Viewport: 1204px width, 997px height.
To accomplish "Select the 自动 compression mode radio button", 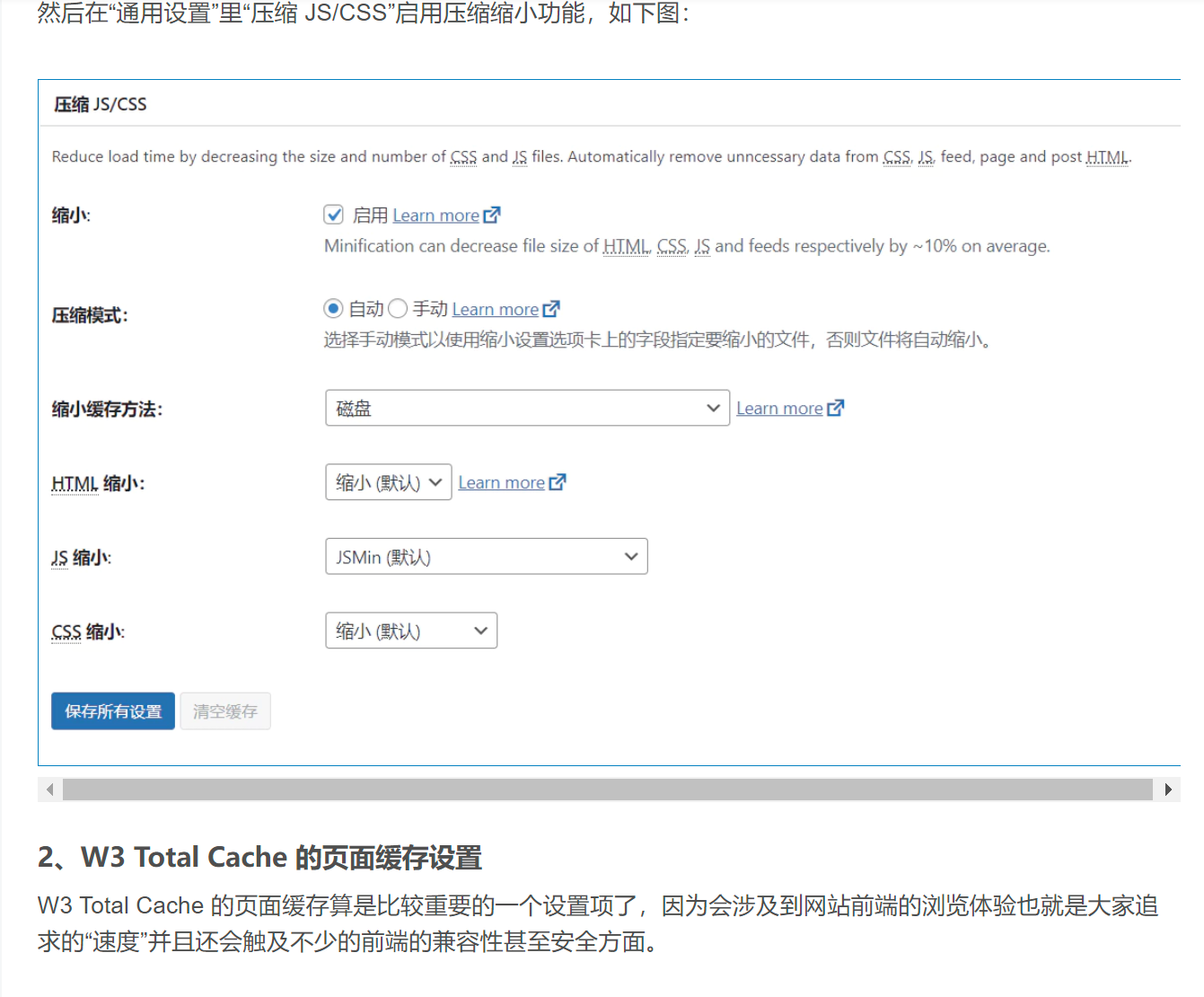I will 333,309.
